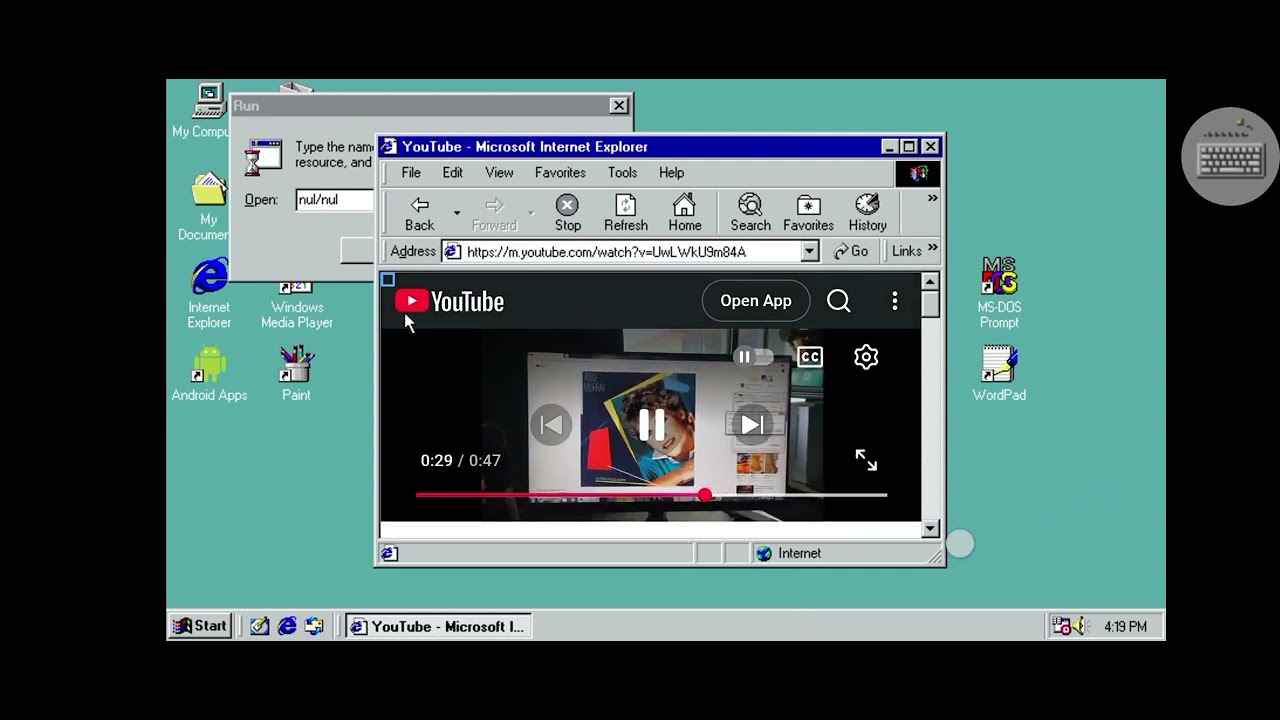The width and height of the screenshot is (1280, 720).
Task: Click the Open App button
Action: click(x=756, y=301)
